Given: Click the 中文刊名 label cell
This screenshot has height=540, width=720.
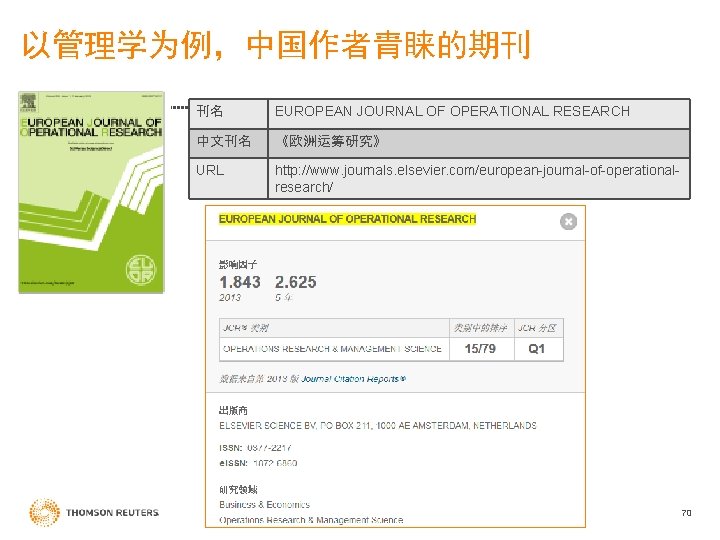Looking at the screenshot, I should point(228,143).
